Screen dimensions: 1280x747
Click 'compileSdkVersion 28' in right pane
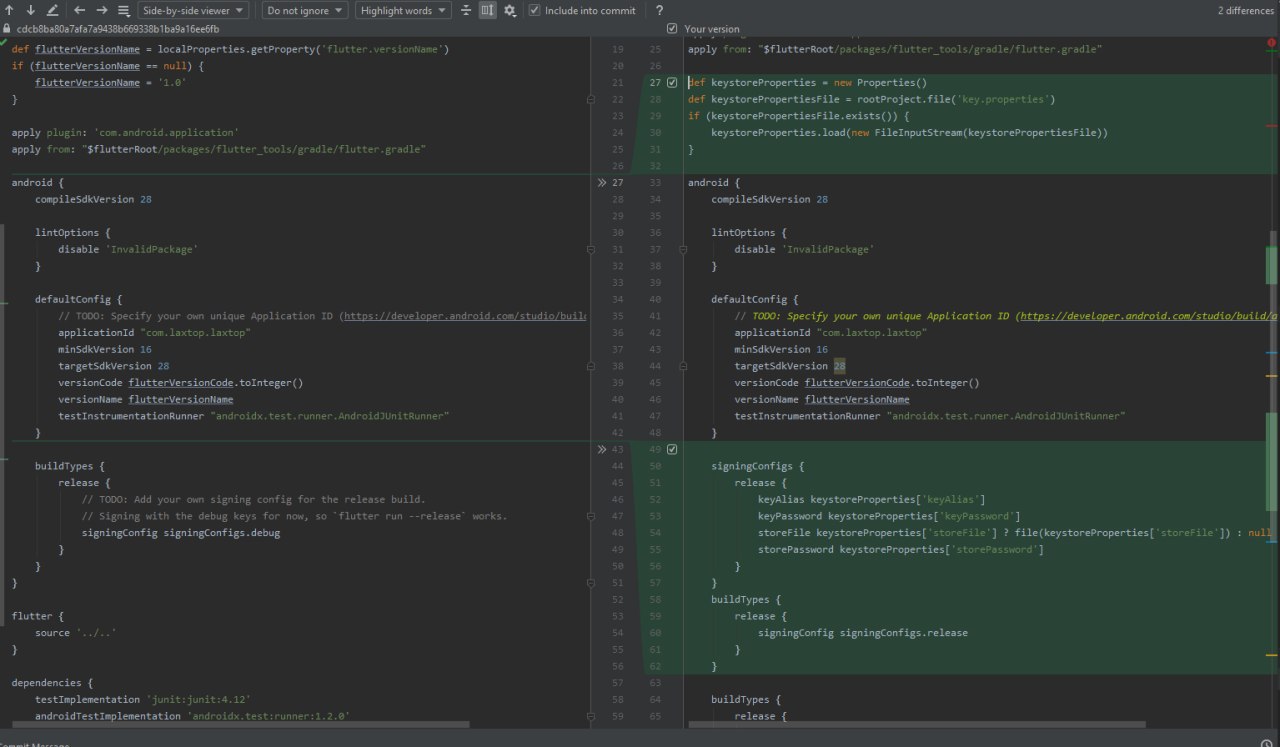[x=769, y=200]
